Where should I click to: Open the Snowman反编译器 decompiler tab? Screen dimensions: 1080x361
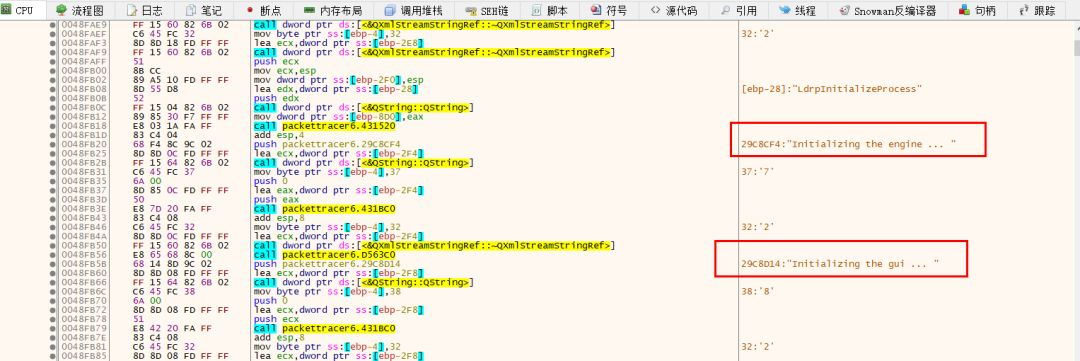888,10
